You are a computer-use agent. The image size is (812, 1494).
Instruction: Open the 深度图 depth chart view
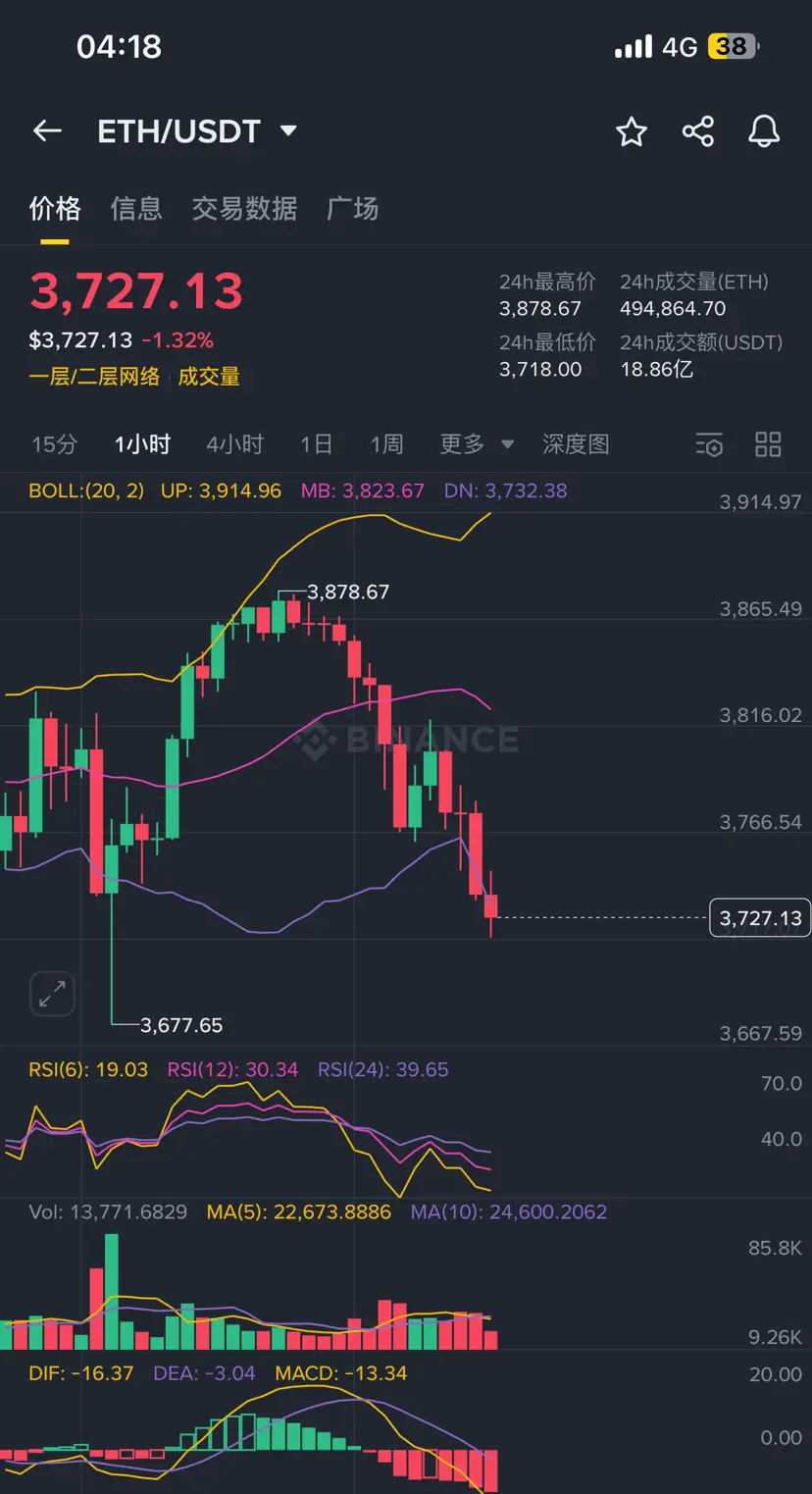pyautogui.click(x=576, y=444)
